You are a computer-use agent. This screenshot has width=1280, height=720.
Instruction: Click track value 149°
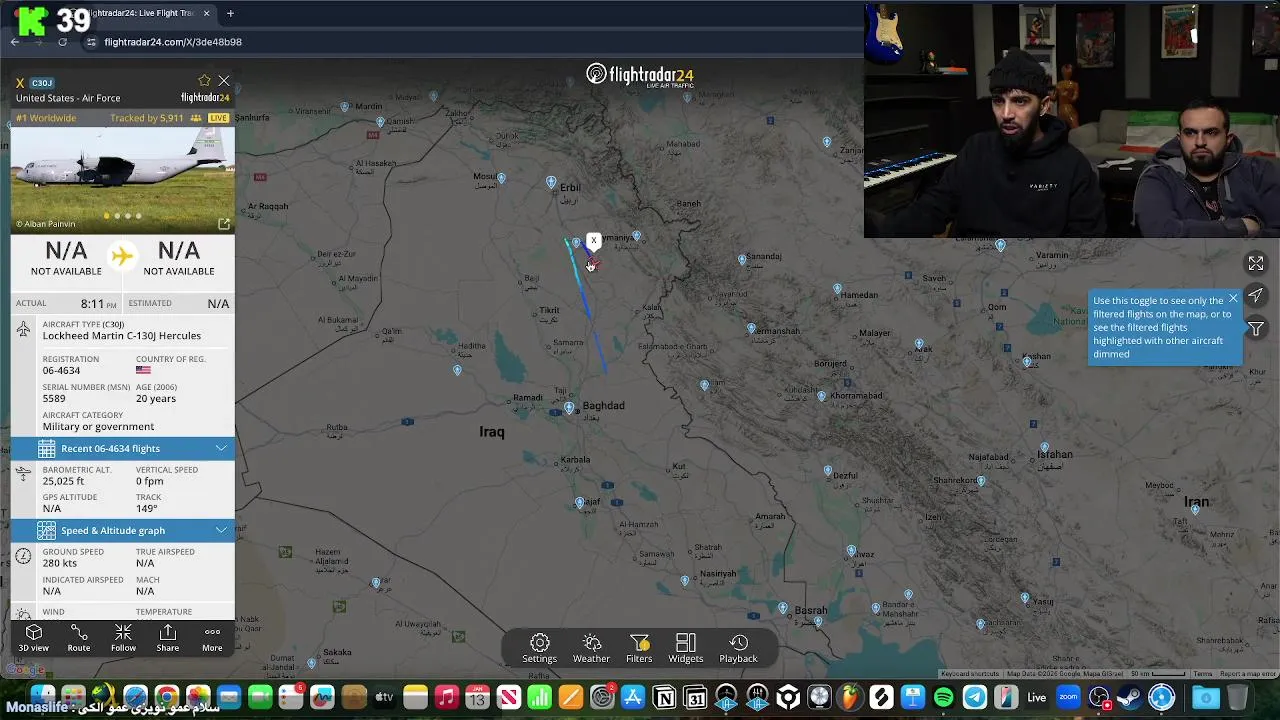pos(147,508)
